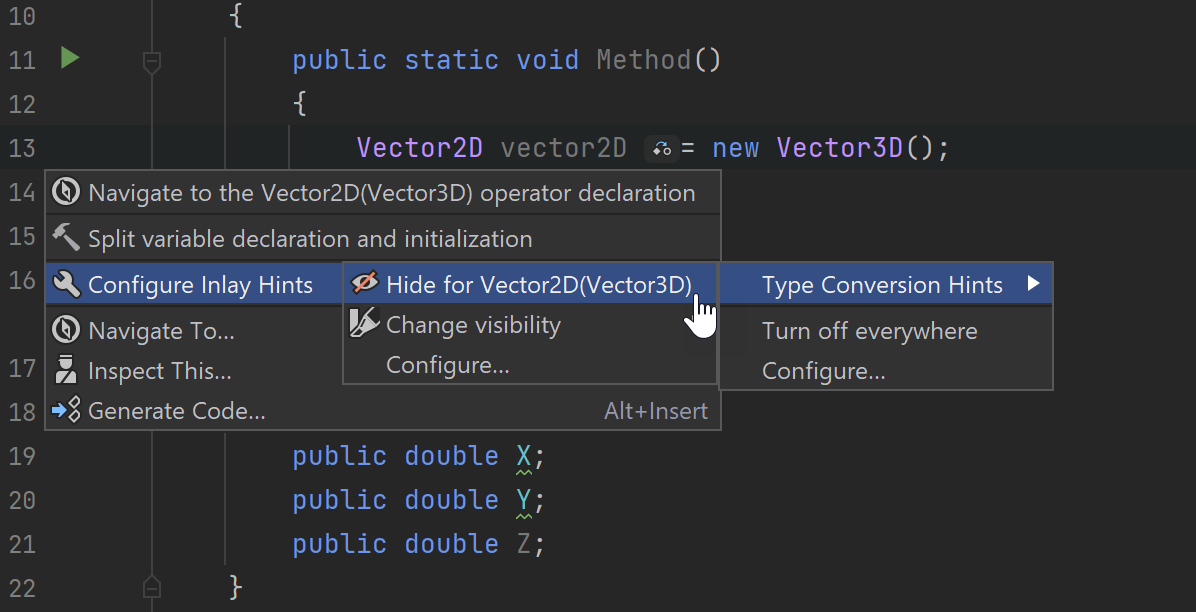Choose Configure... under Change visibility

(447, 365)
